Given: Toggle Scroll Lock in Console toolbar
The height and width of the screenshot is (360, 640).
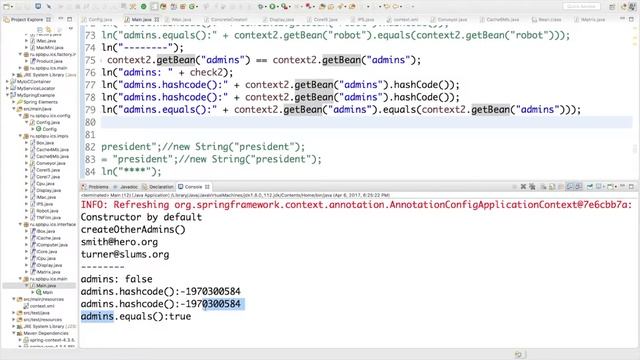Looking at the screenshot, I should 552,187.
